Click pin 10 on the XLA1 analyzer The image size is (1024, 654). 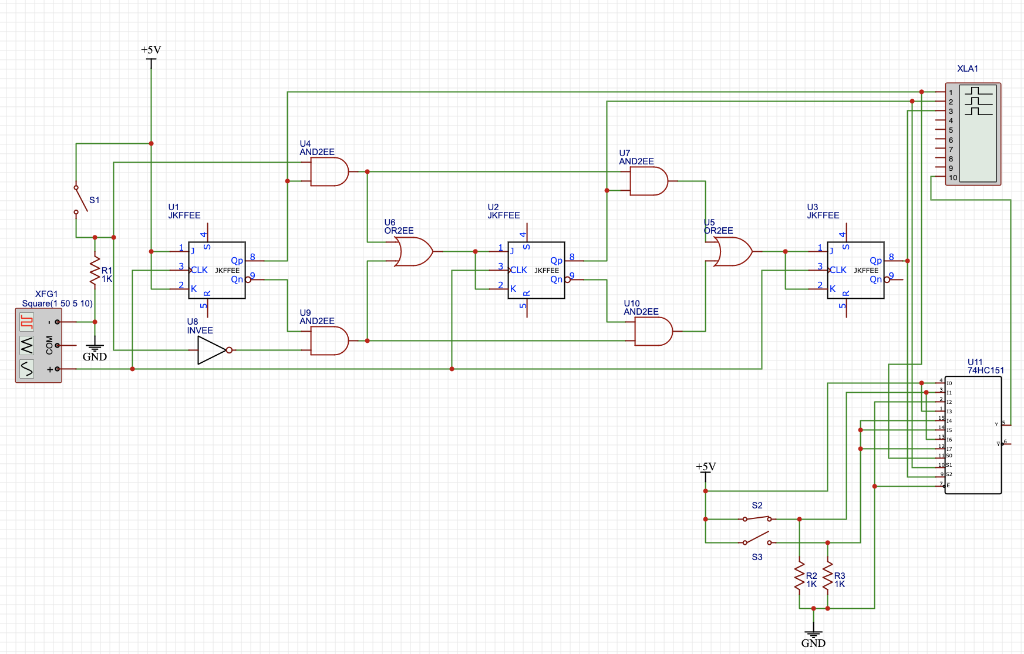[953, 178]
